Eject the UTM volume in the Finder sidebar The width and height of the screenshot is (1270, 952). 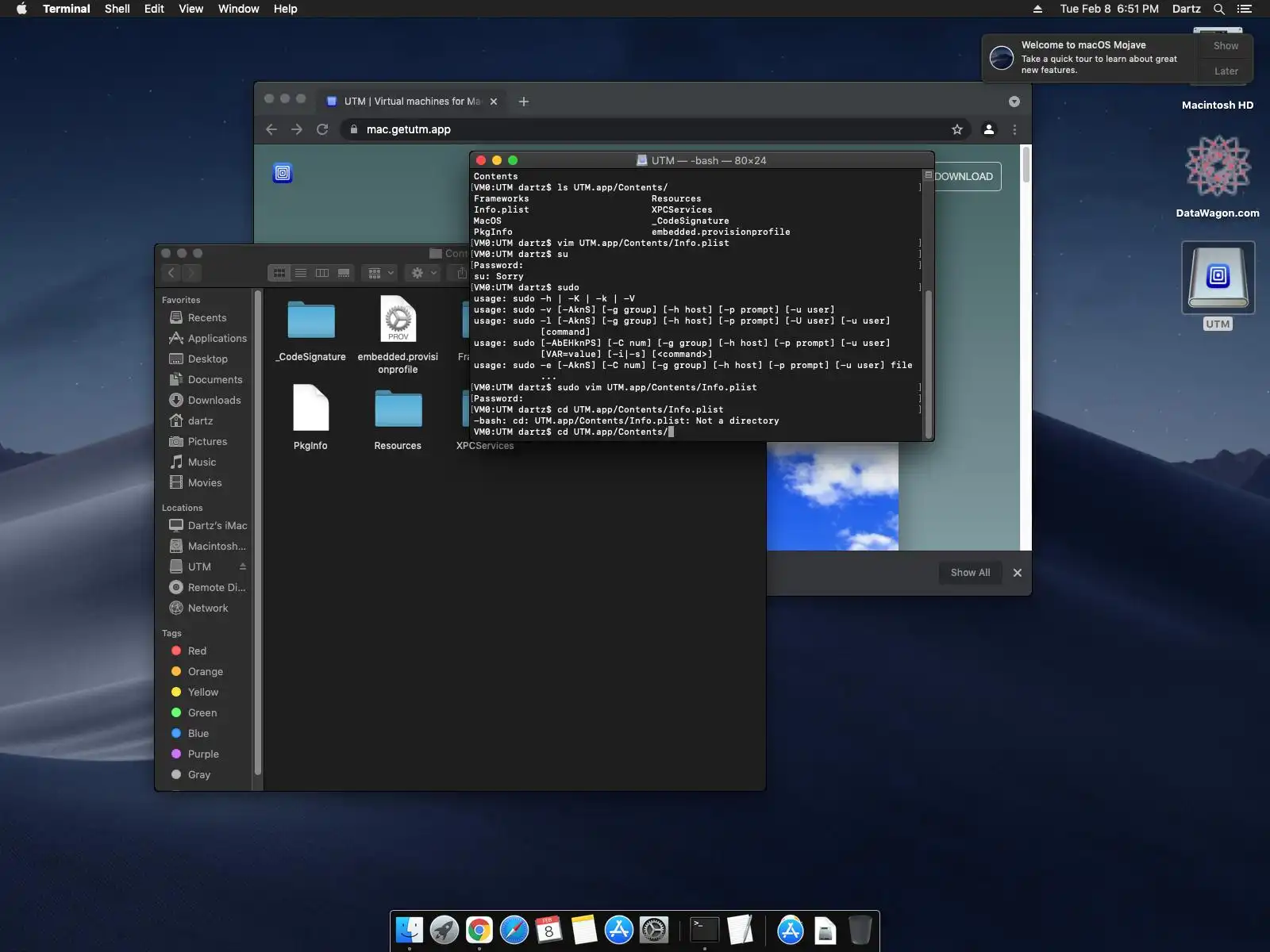click(x=243, y=566)
